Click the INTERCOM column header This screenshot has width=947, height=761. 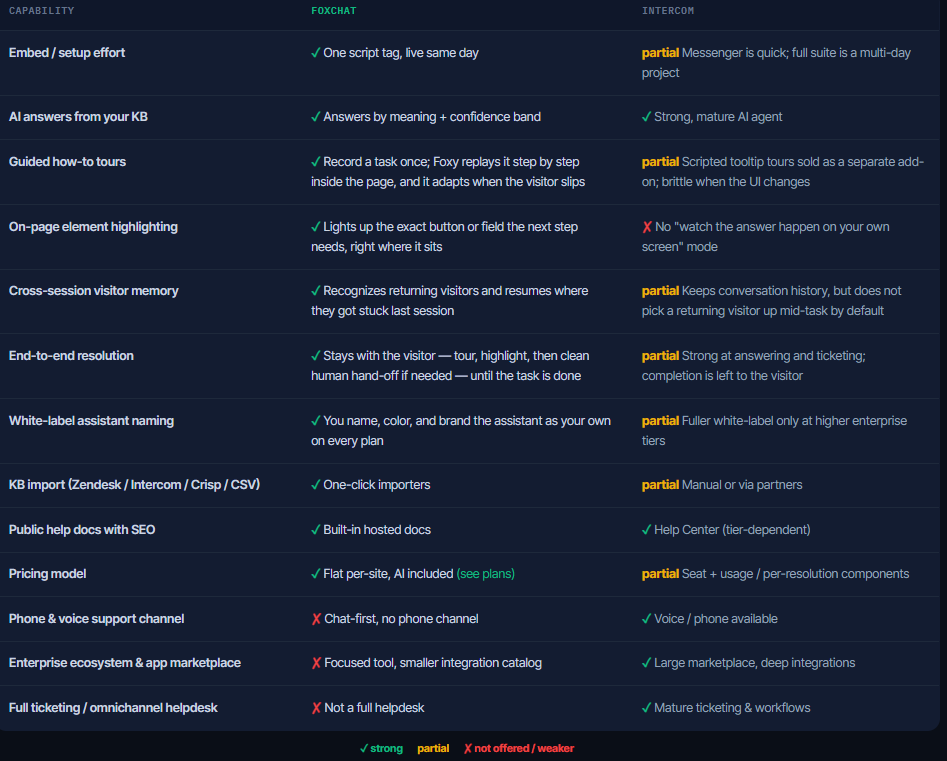click(667, 11)
